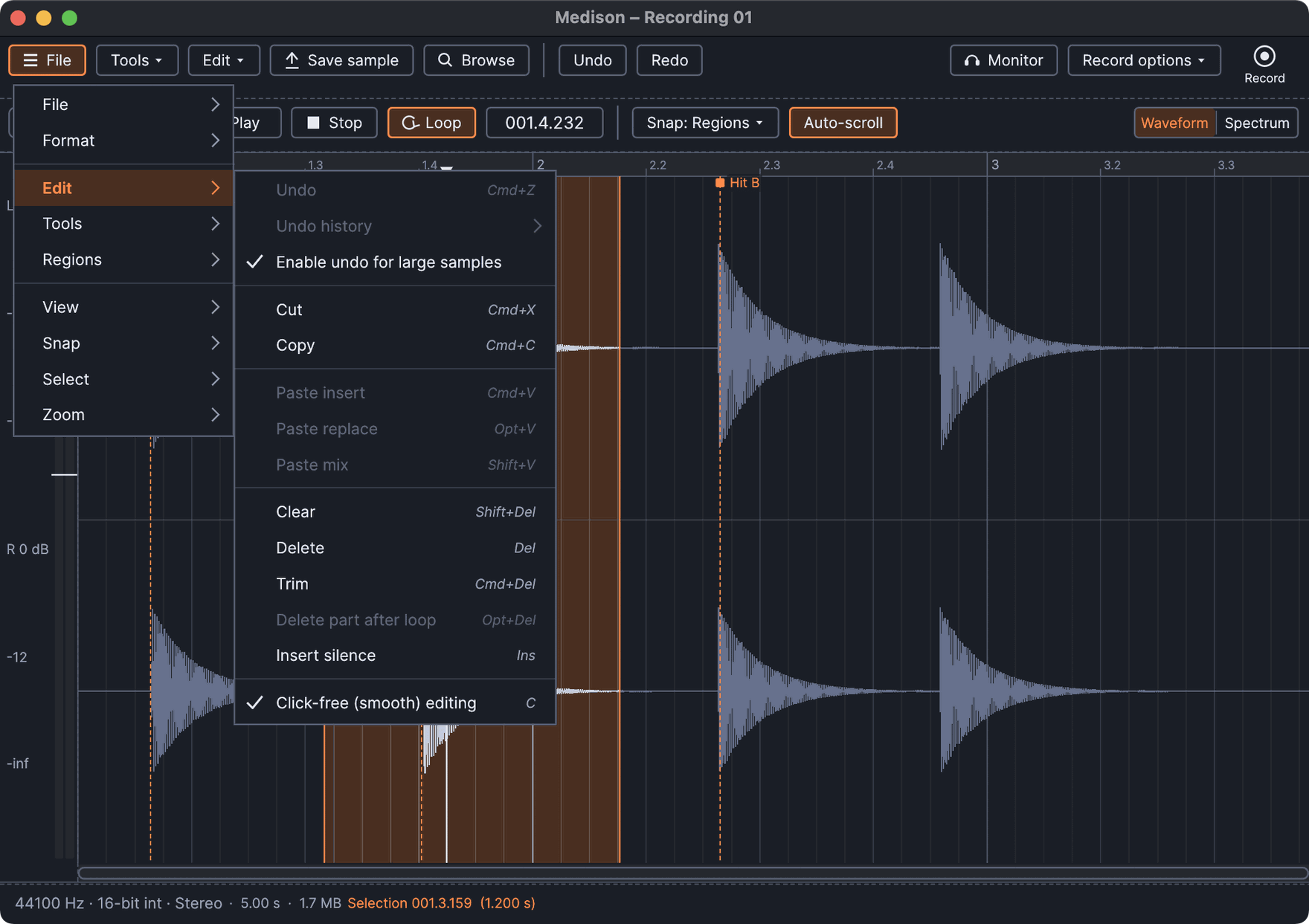Click the horizontal scrollbar under the waveform
The height and width of the screenshot is (924, 1309).
pos(692,873)
